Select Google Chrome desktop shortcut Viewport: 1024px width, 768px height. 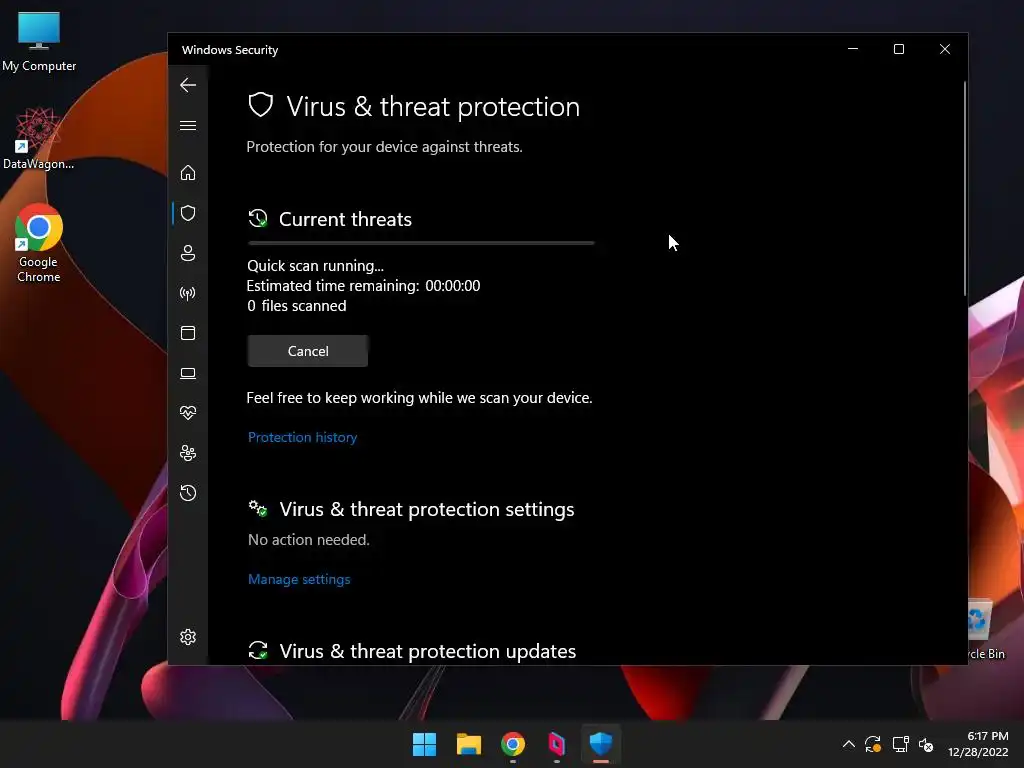[39, 244]
